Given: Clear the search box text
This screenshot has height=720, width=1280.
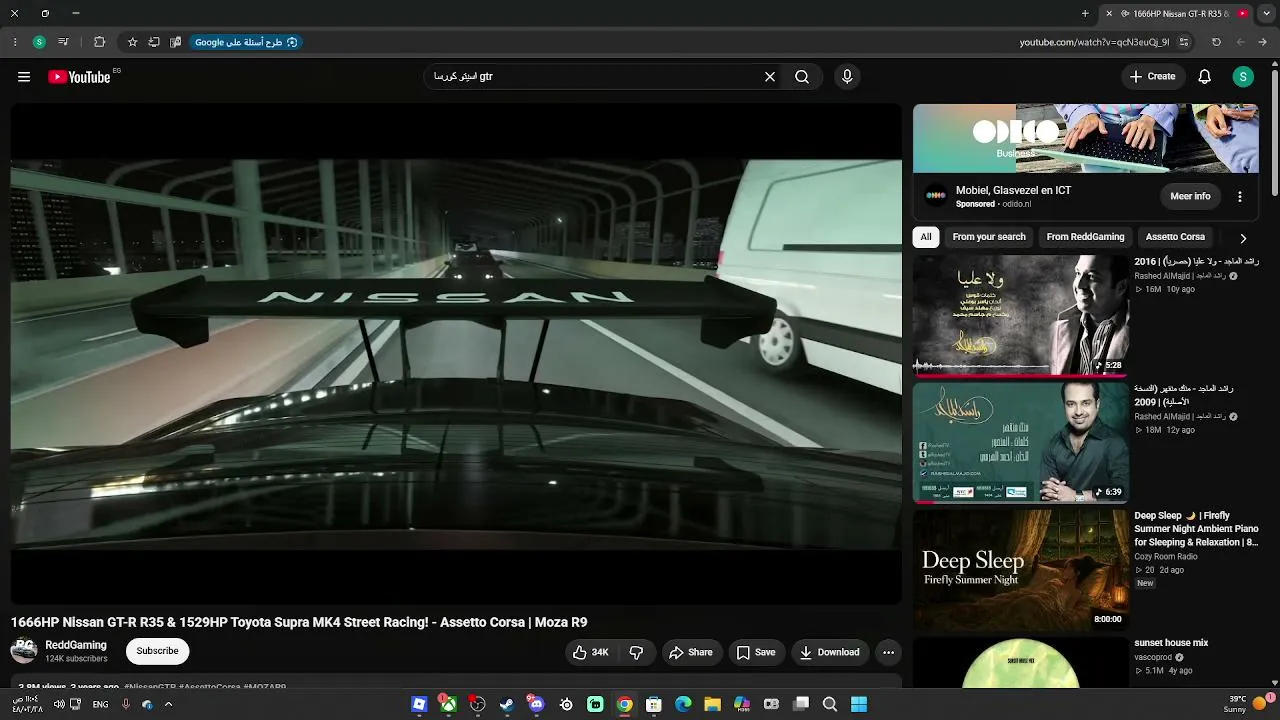Looking at the screenshot, I should point(770,77).
